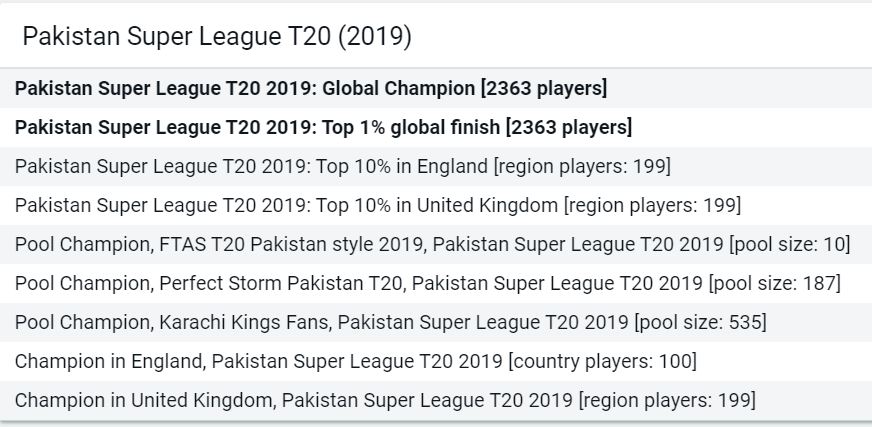This screenshot has height=427, width=872.
Task: Click '[region players: 199]' on Top 10% England row
Action: click(582, 166)
